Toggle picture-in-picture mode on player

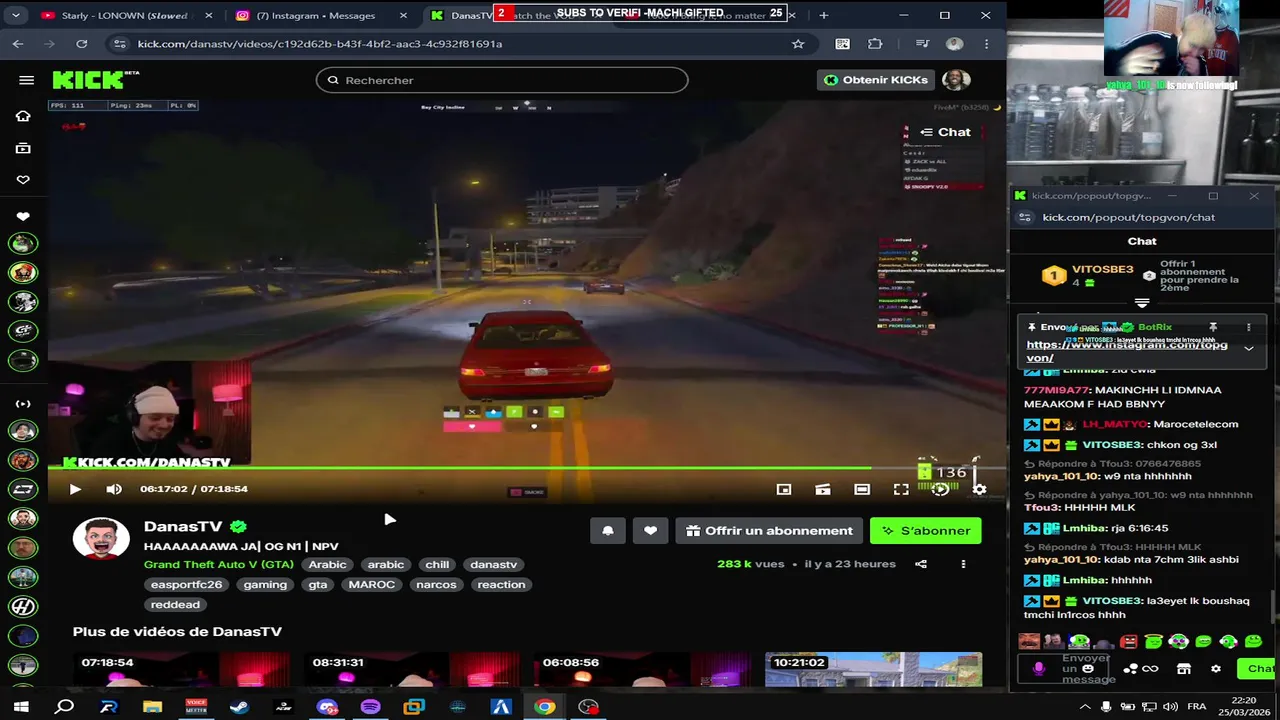click(x=784, y=489)
